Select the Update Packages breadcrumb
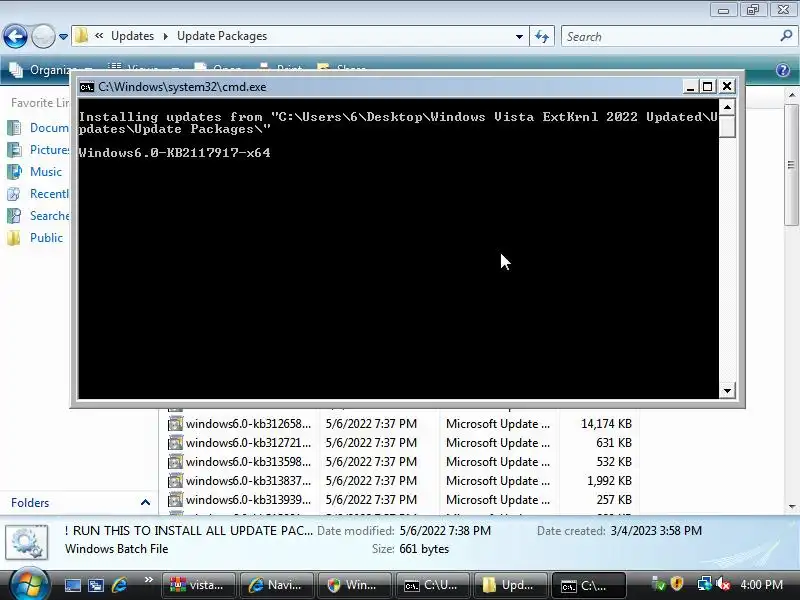This screenshot has width=800, height=600. coord(222,36)
